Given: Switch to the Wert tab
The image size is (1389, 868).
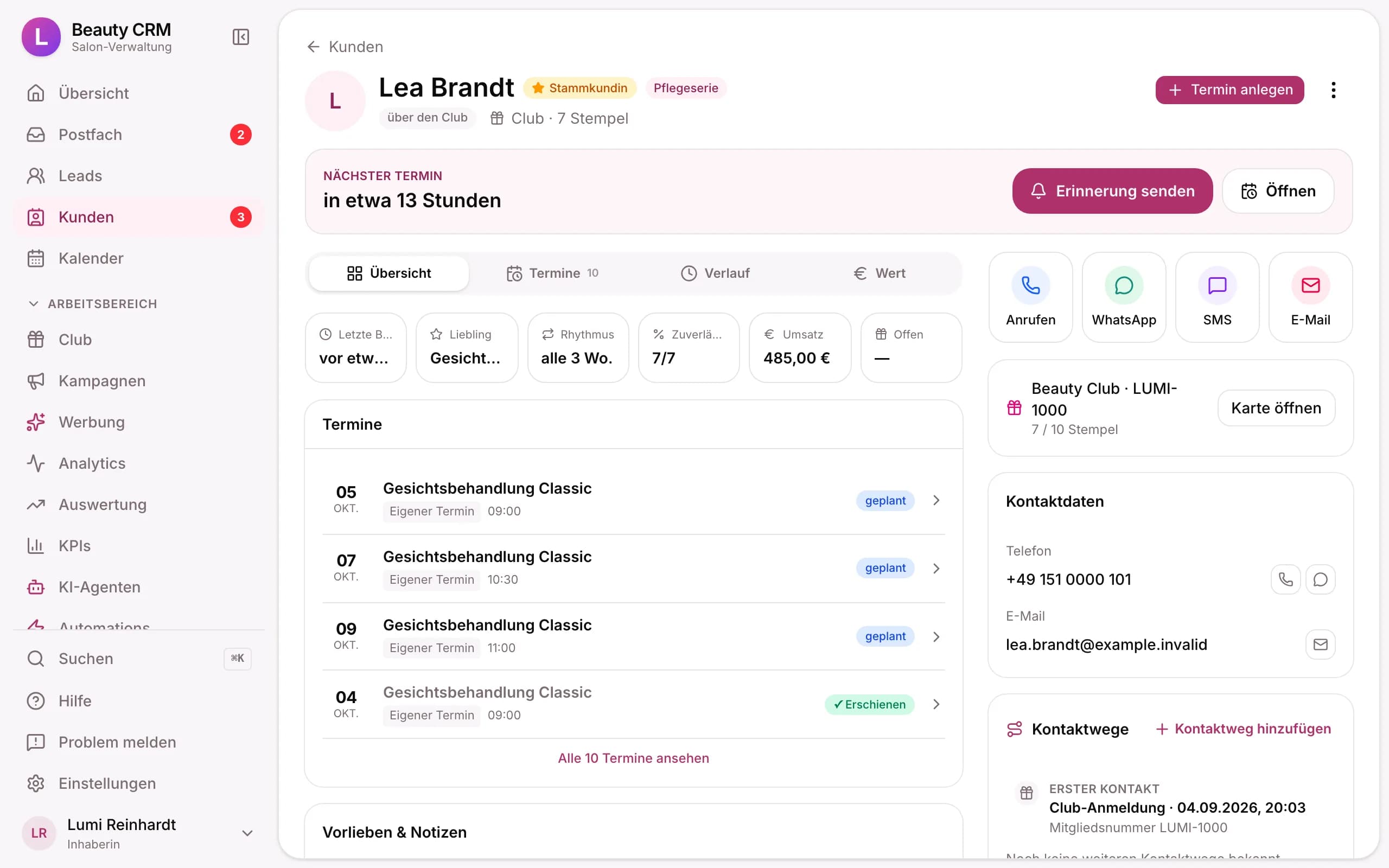Looking at the screenshot, I should (879, 273).
